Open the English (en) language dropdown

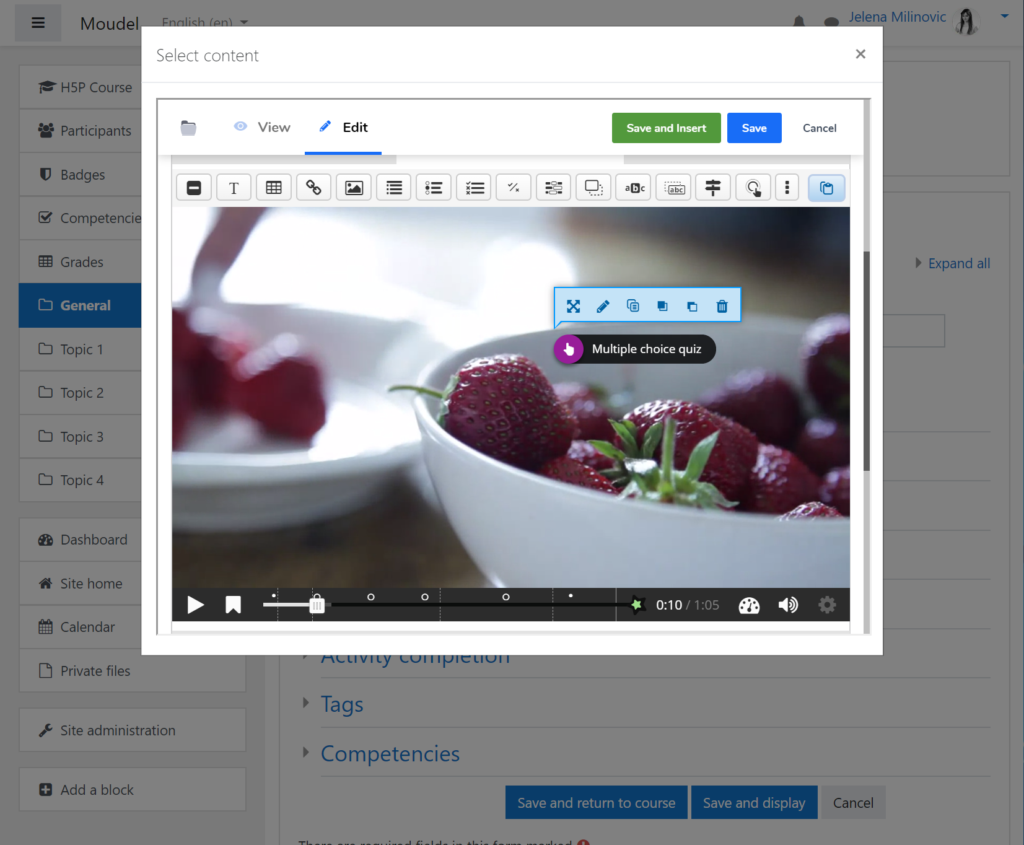[x=205, y=23]
